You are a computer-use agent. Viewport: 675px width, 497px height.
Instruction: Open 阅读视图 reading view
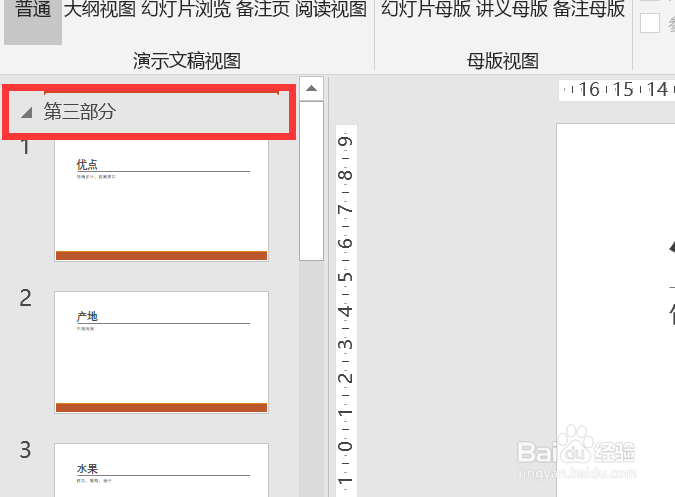[331, 9]
